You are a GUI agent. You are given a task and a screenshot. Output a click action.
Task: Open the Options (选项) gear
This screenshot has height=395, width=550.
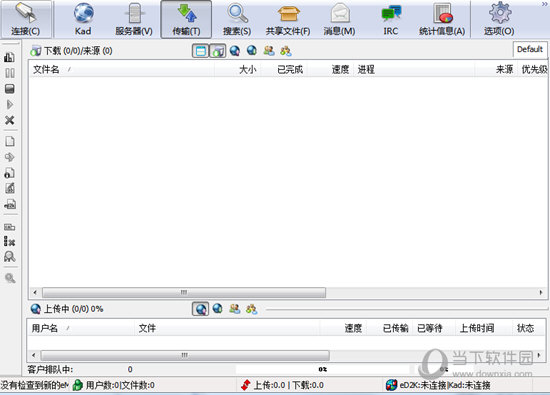[499, 19]
